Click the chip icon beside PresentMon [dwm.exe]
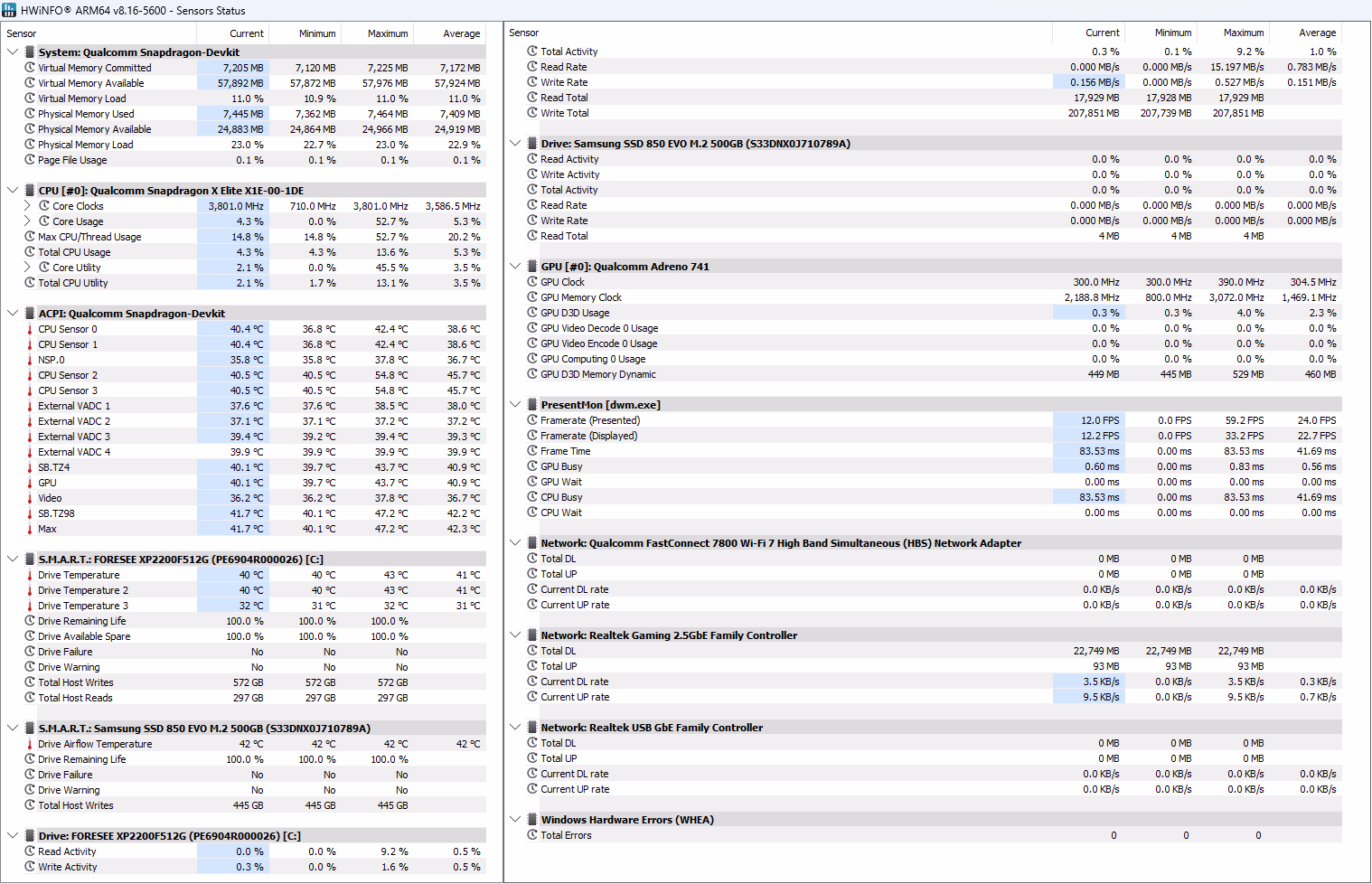The image size is (1372, 884). pyautogui.click(x=531, y=405)
